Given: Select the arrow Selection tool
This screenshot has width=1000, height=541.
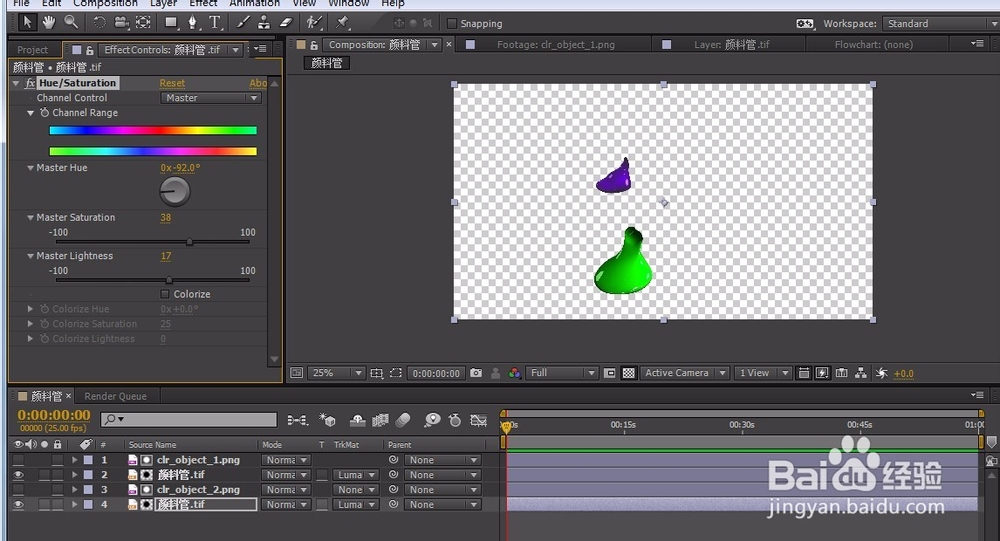Looking at the screenshot, I should coord(27,22).
